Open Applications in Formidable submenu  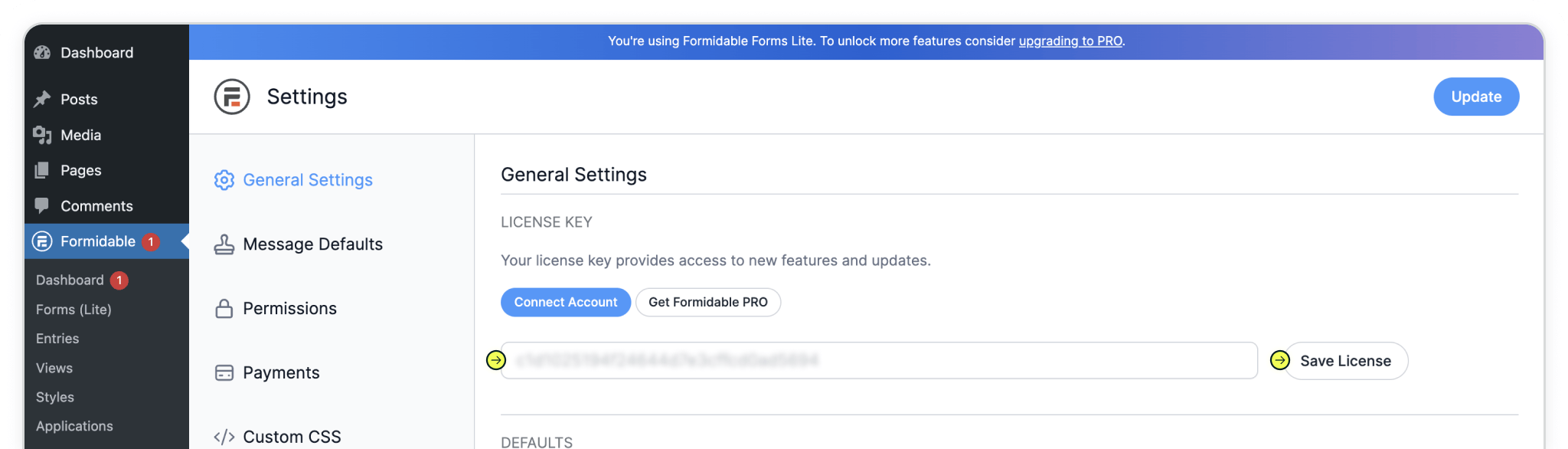[x=74, y=426]
